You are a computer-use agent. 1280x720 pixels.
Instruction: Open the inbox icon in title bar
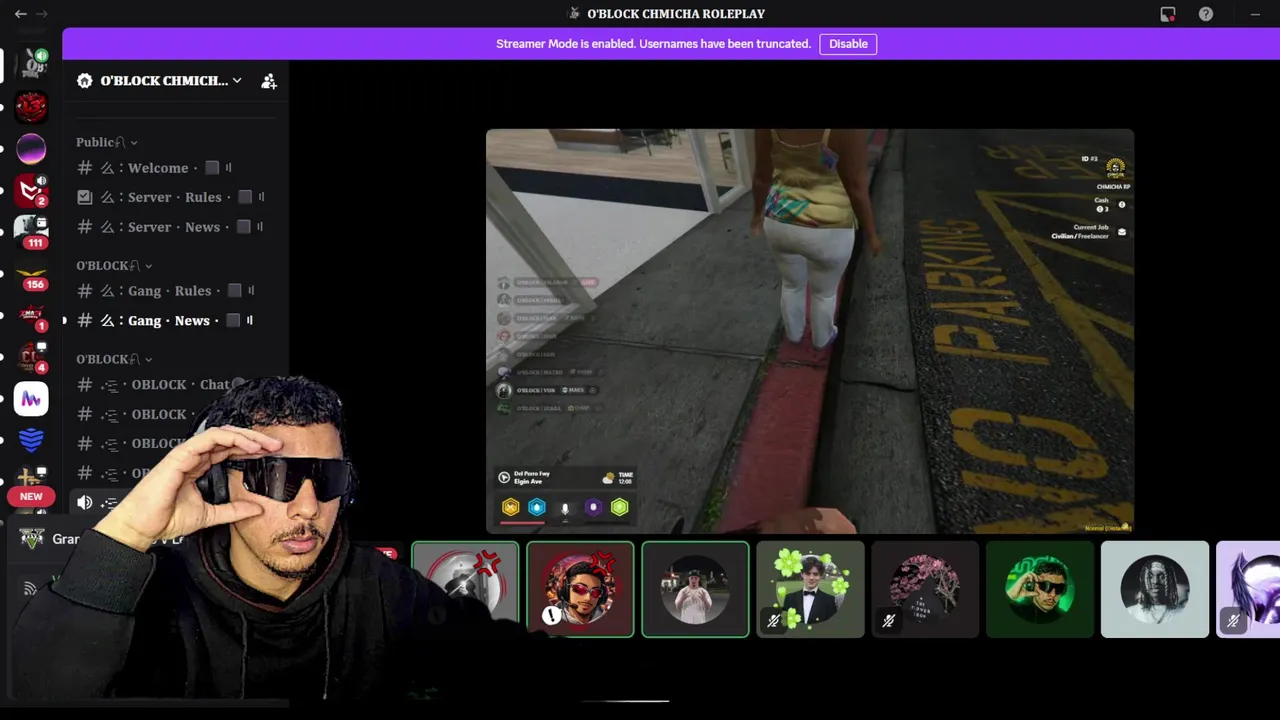point(1168,14)
